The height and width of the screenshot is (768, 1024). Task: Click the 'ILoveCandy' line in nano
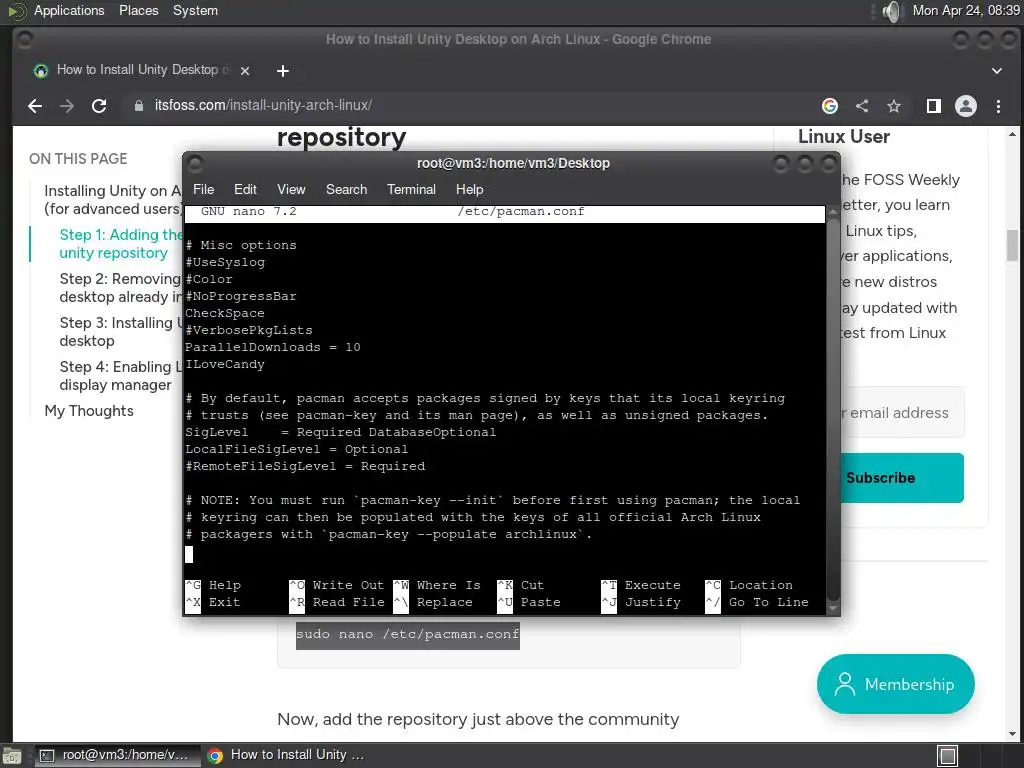tap(225, 364)
